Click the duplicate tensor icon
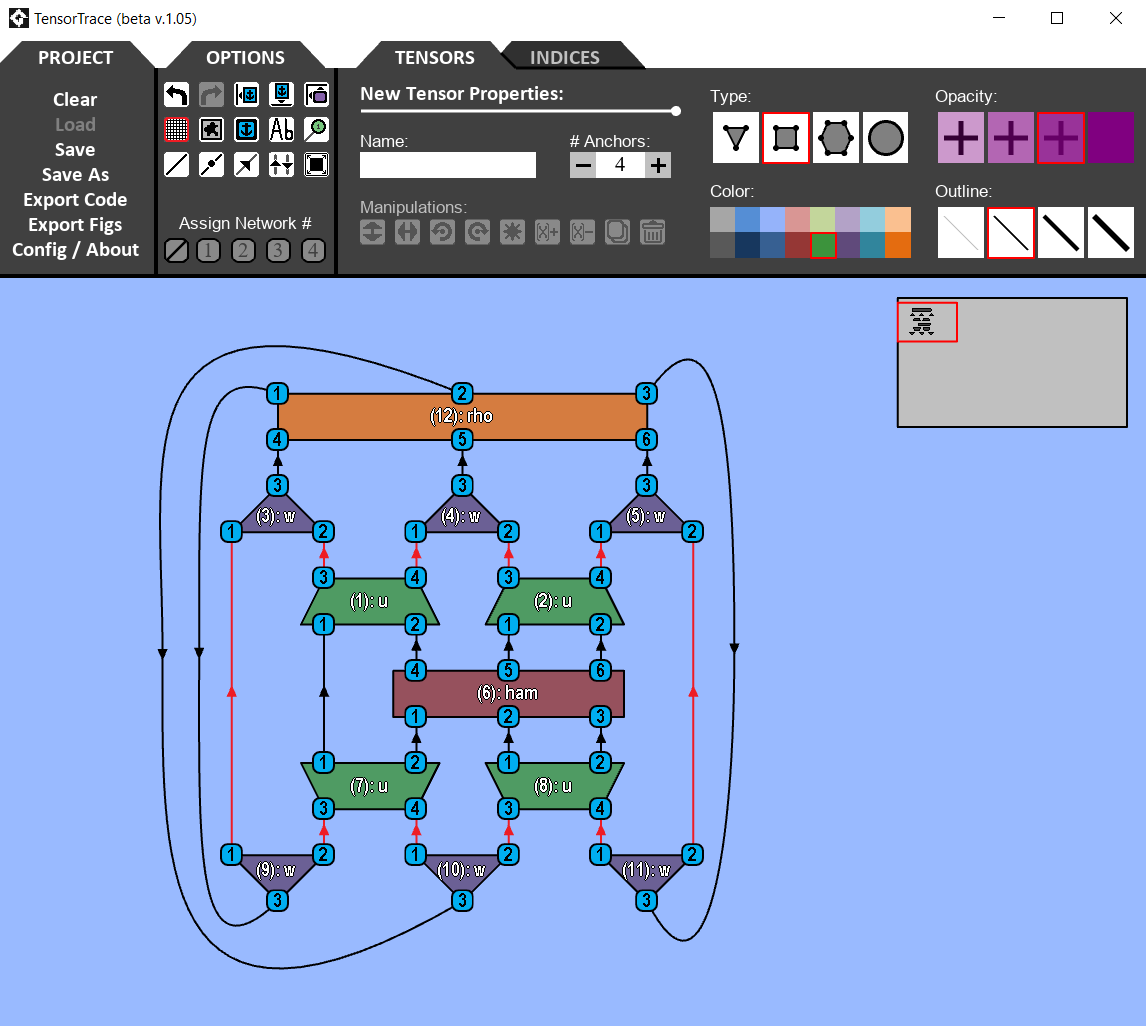 pos(618,232)
